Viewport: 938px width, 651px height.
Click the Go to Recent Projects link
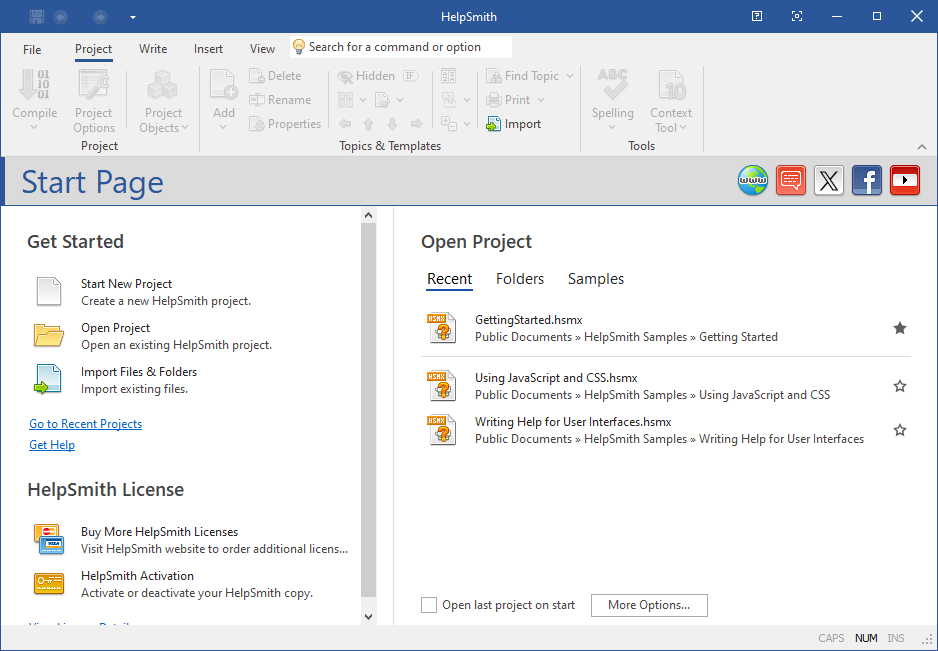pyautogui.click(x=86, y=424)
